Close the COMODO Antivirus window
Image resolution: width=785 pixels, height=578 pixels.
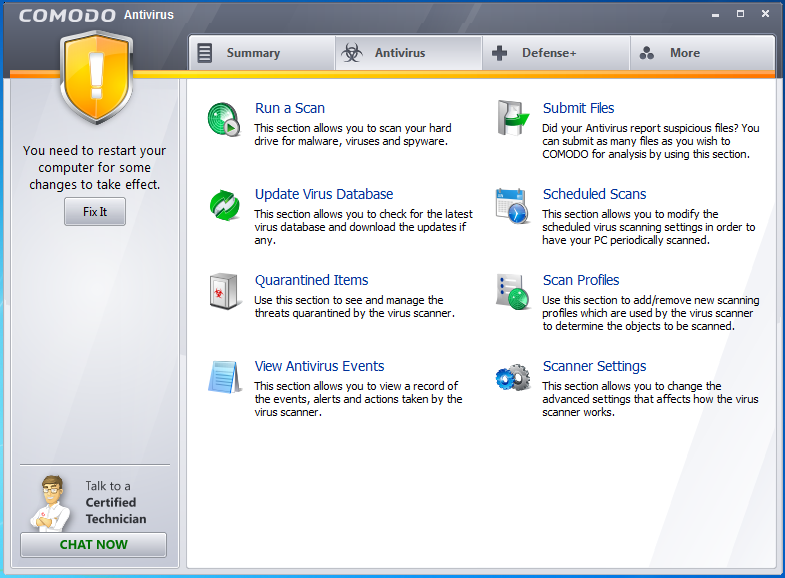(x=765, y=14)
